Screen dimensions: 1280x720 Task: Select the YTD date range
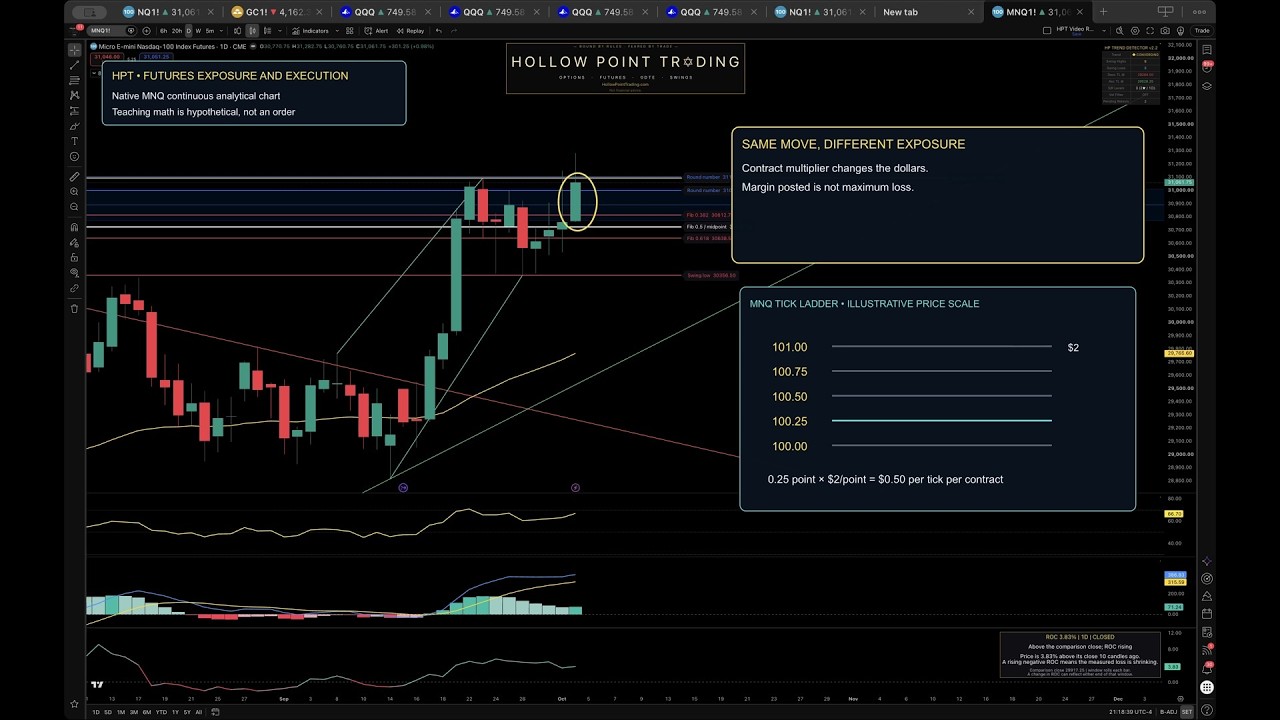click(161, 712)
